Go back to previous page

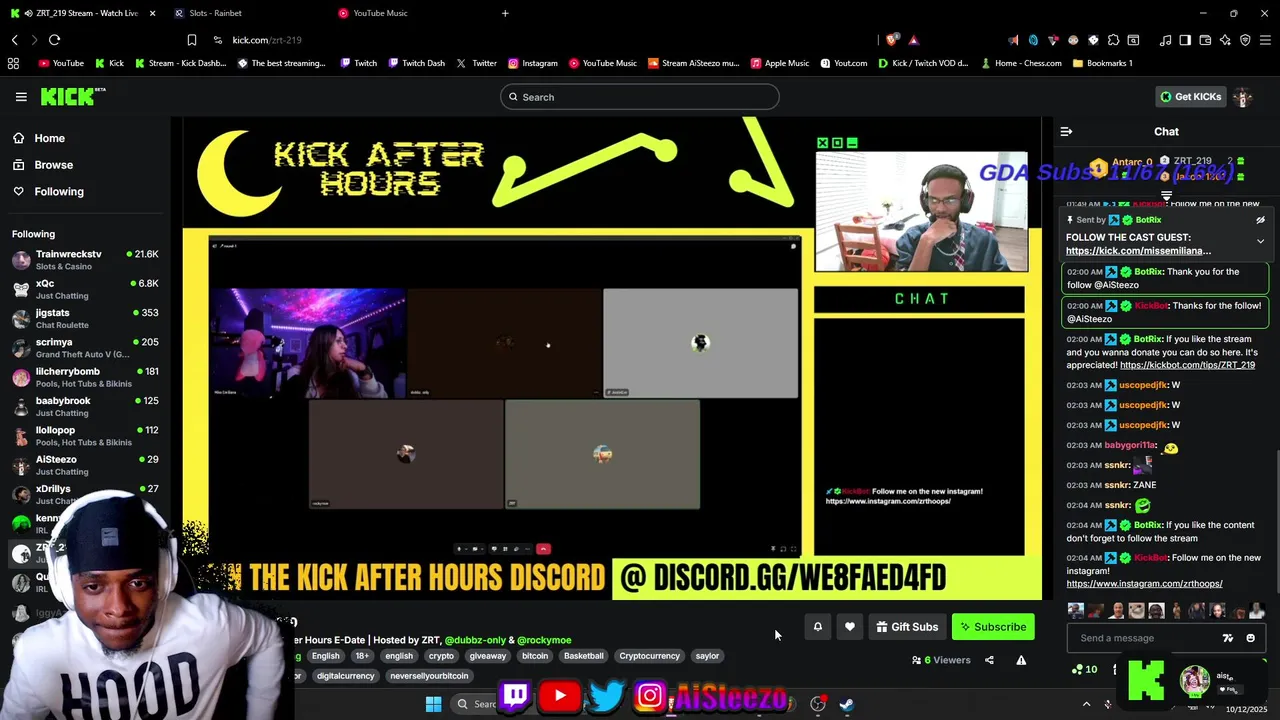tap(14, 40)
